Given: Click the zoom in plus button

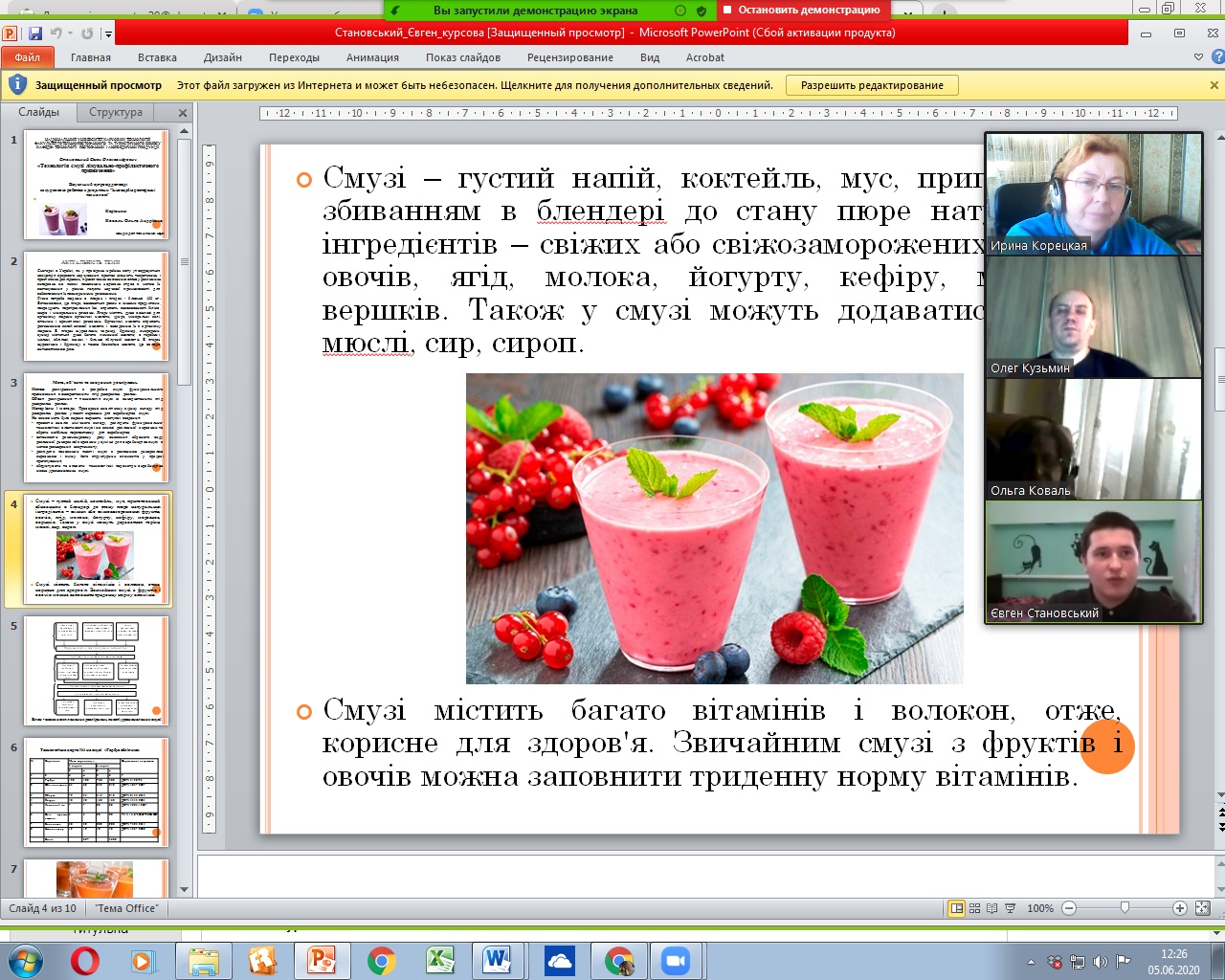Looking at the screenshot, I should pos(1180,908).
